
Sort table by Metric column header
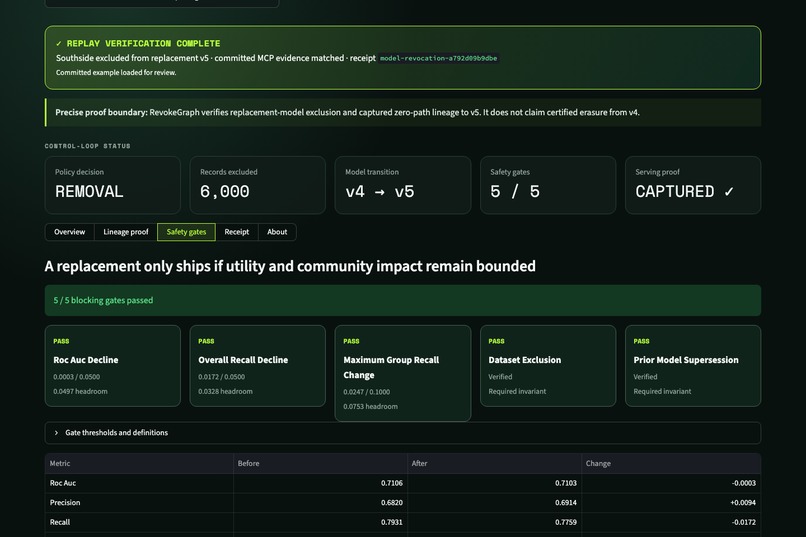139,463
